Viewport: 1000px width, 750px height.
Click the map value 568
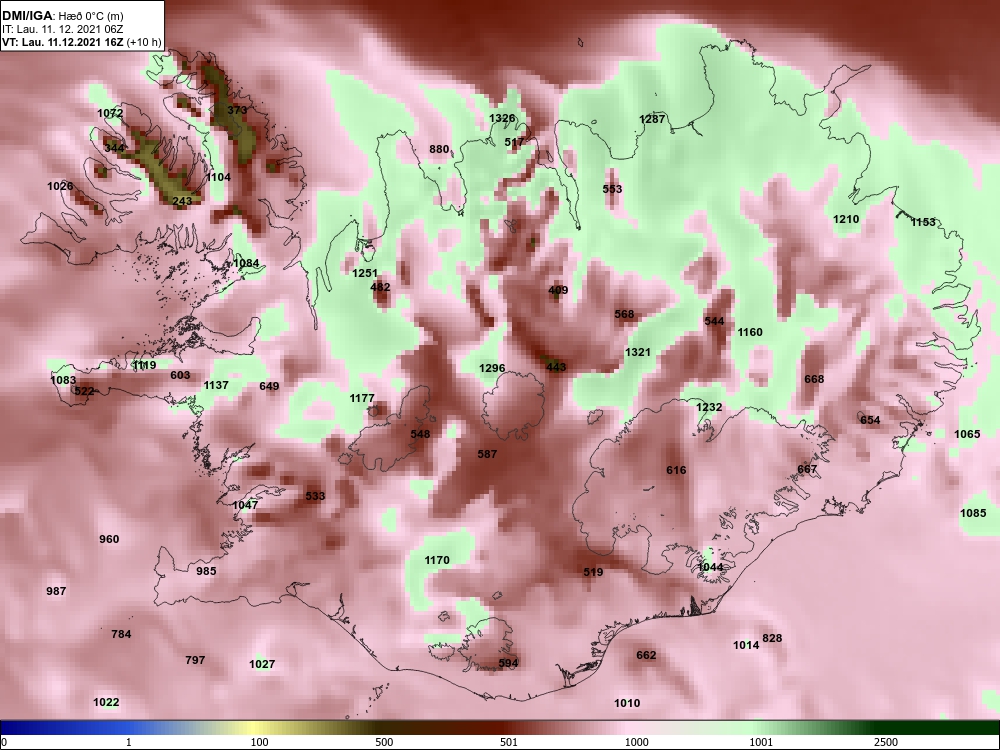pos(624,314)
